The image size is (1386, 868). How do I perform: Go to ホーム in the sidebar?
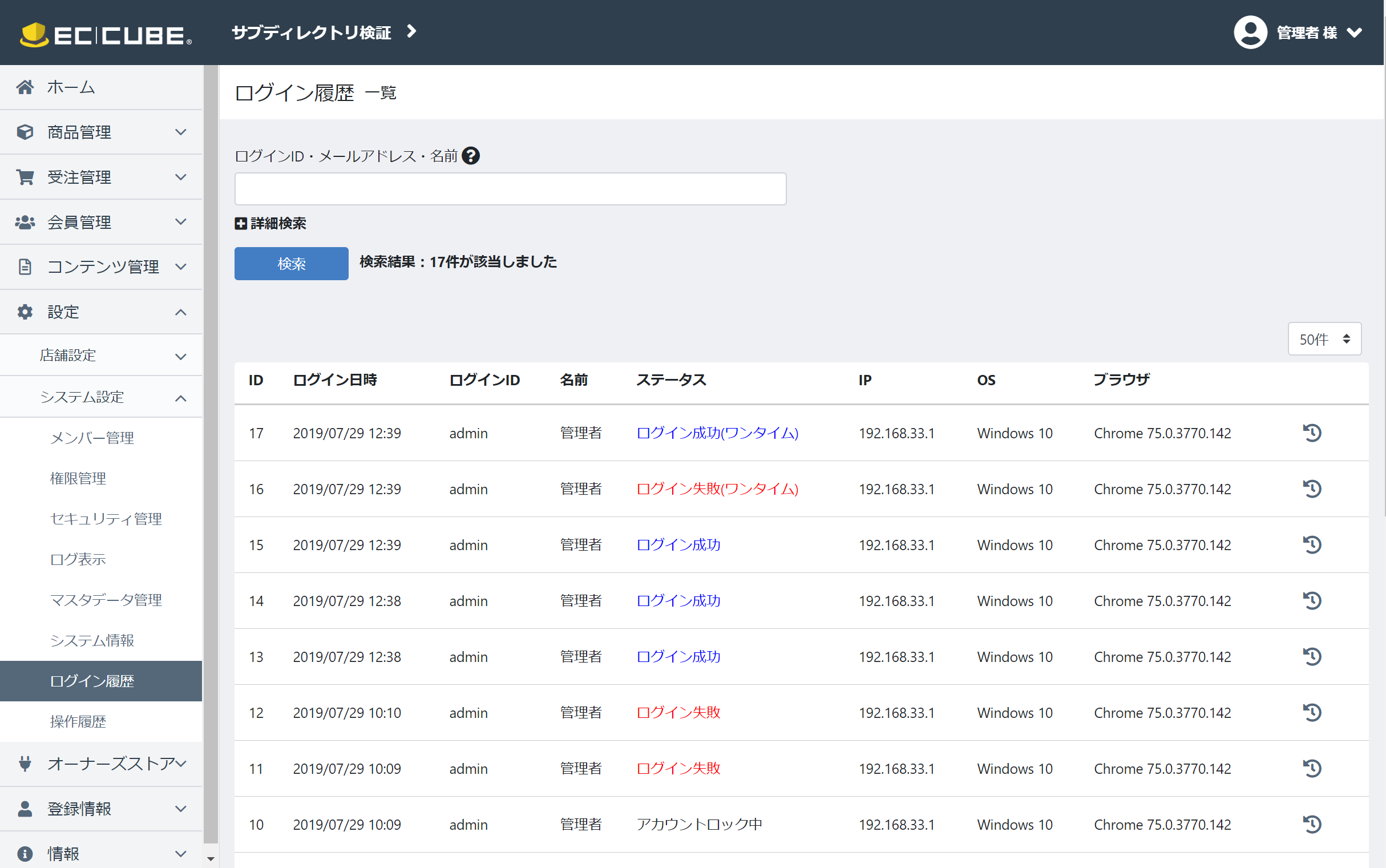pyautogui.click(x=71, y=87)
